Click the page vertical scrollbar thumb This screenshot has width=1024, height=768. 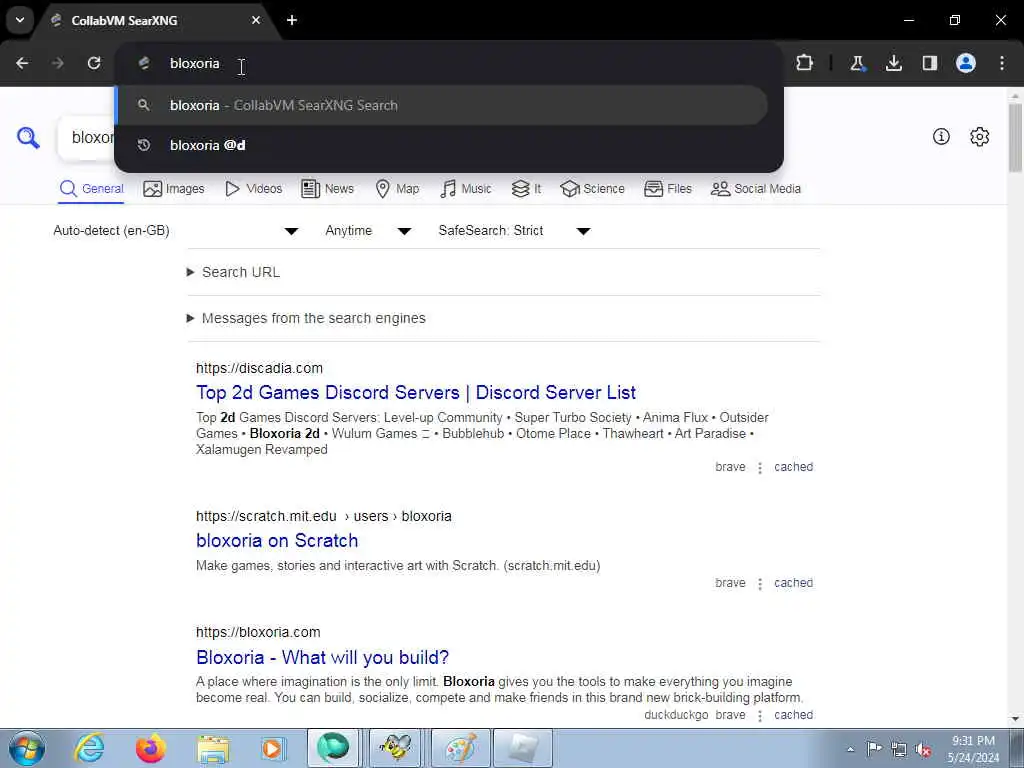coord(1016,137)
